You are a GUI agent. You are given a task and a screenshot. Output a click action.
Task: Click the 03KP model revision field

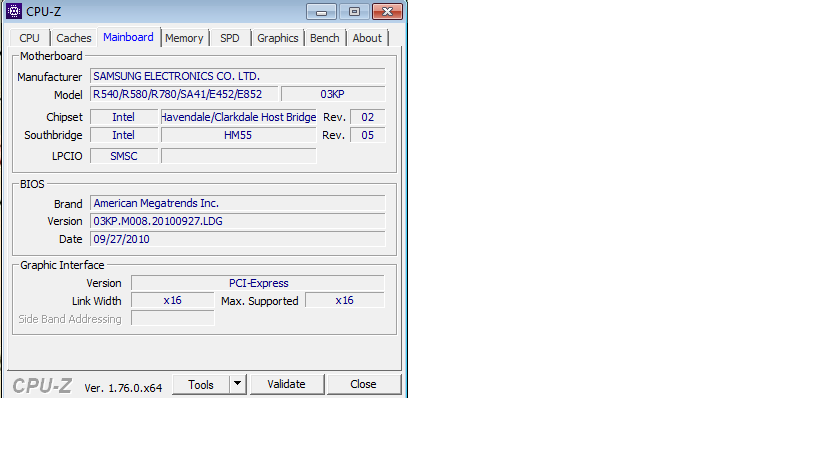point(333,94)
